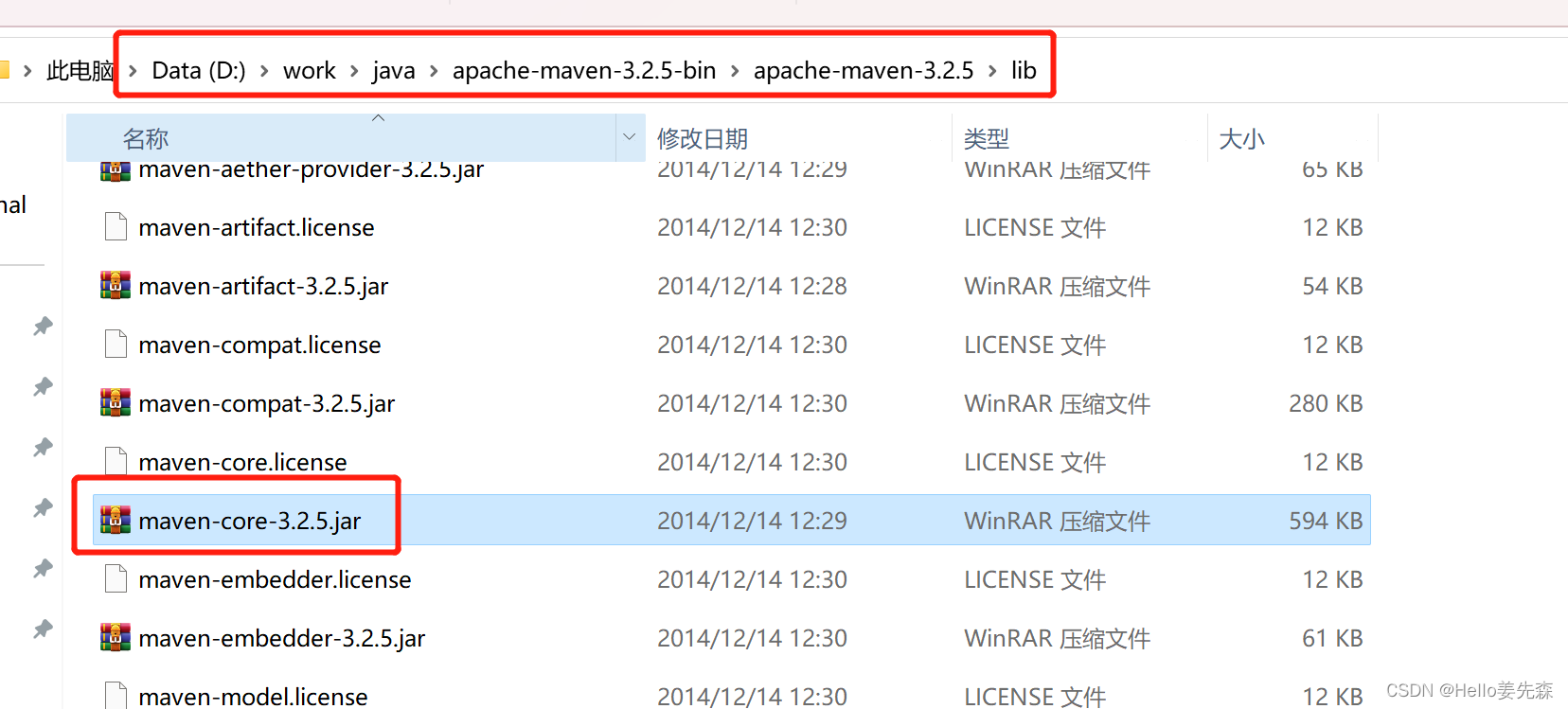The height and width of the screenshot is (709, 1568).
Task: Sort files by the 名称 column header
Action: [x=146, y=139]
